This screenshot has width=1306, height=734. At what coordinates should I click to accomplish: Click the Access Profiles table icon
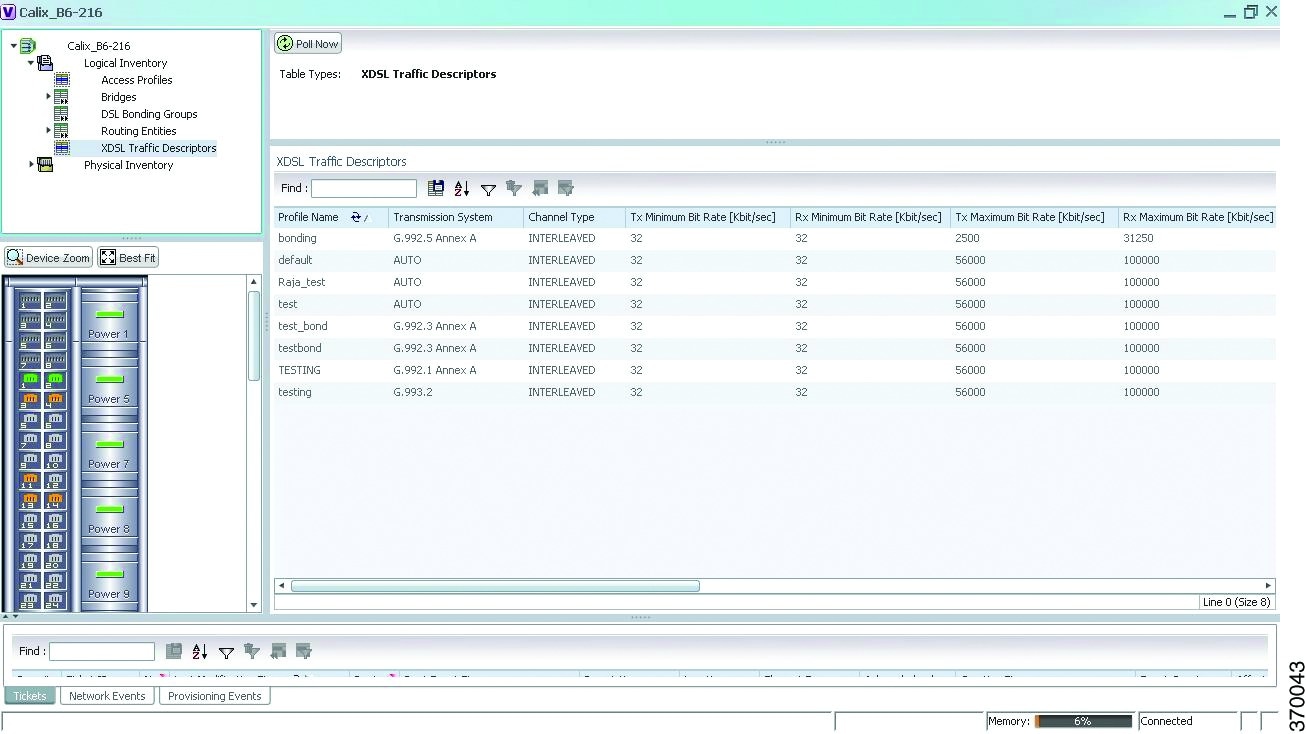62,80
